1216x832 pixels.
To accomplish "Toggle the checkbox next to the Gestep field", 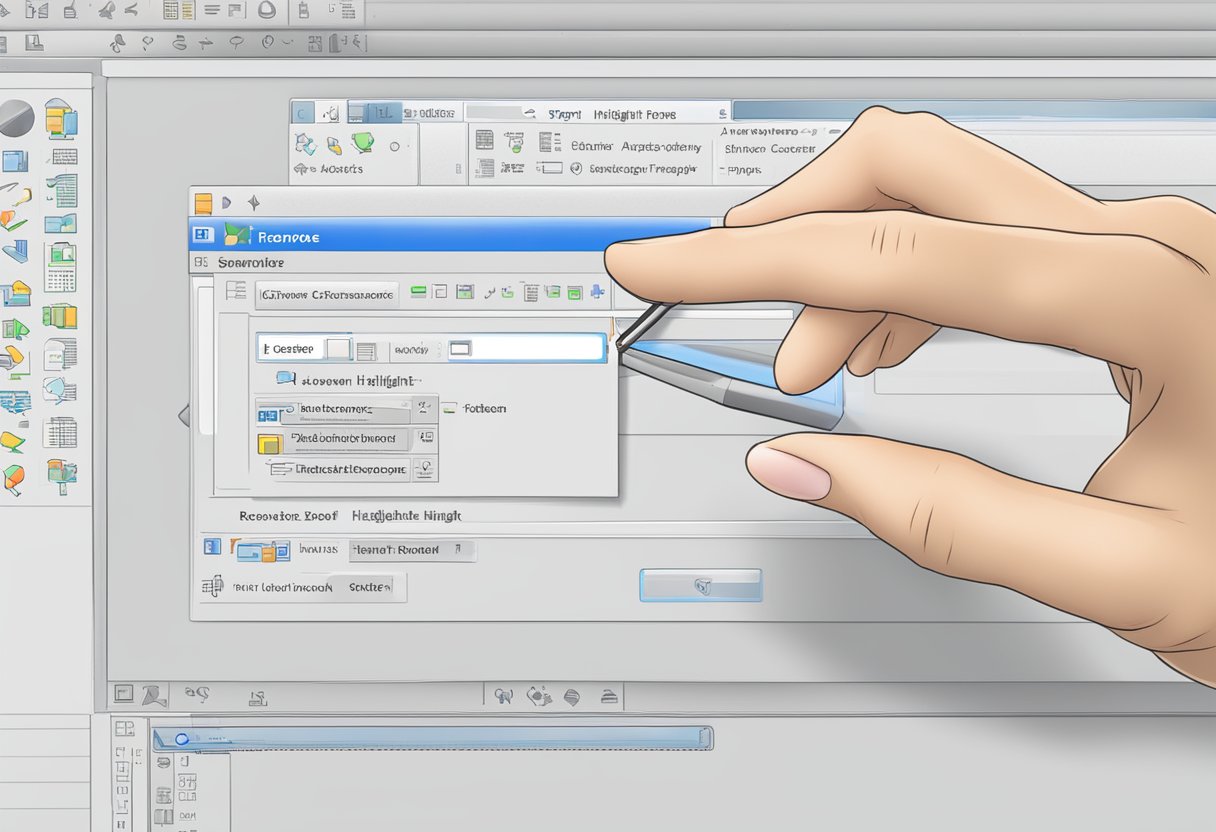I will click(x=339, y=347).
